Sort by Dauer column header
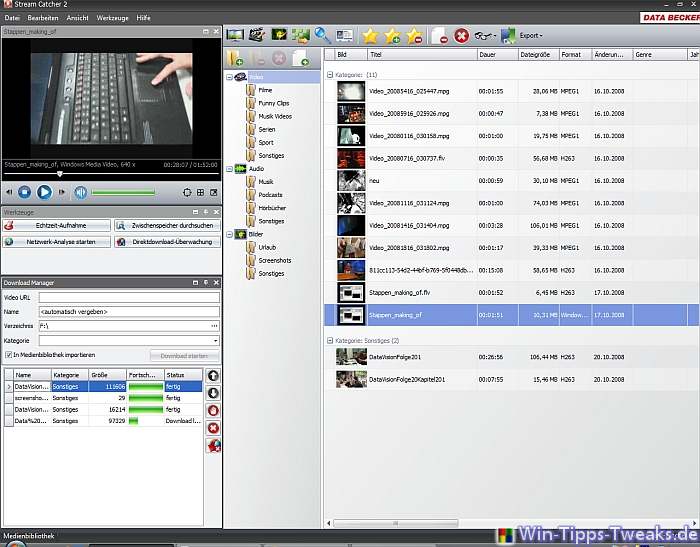 coord(497,54)
